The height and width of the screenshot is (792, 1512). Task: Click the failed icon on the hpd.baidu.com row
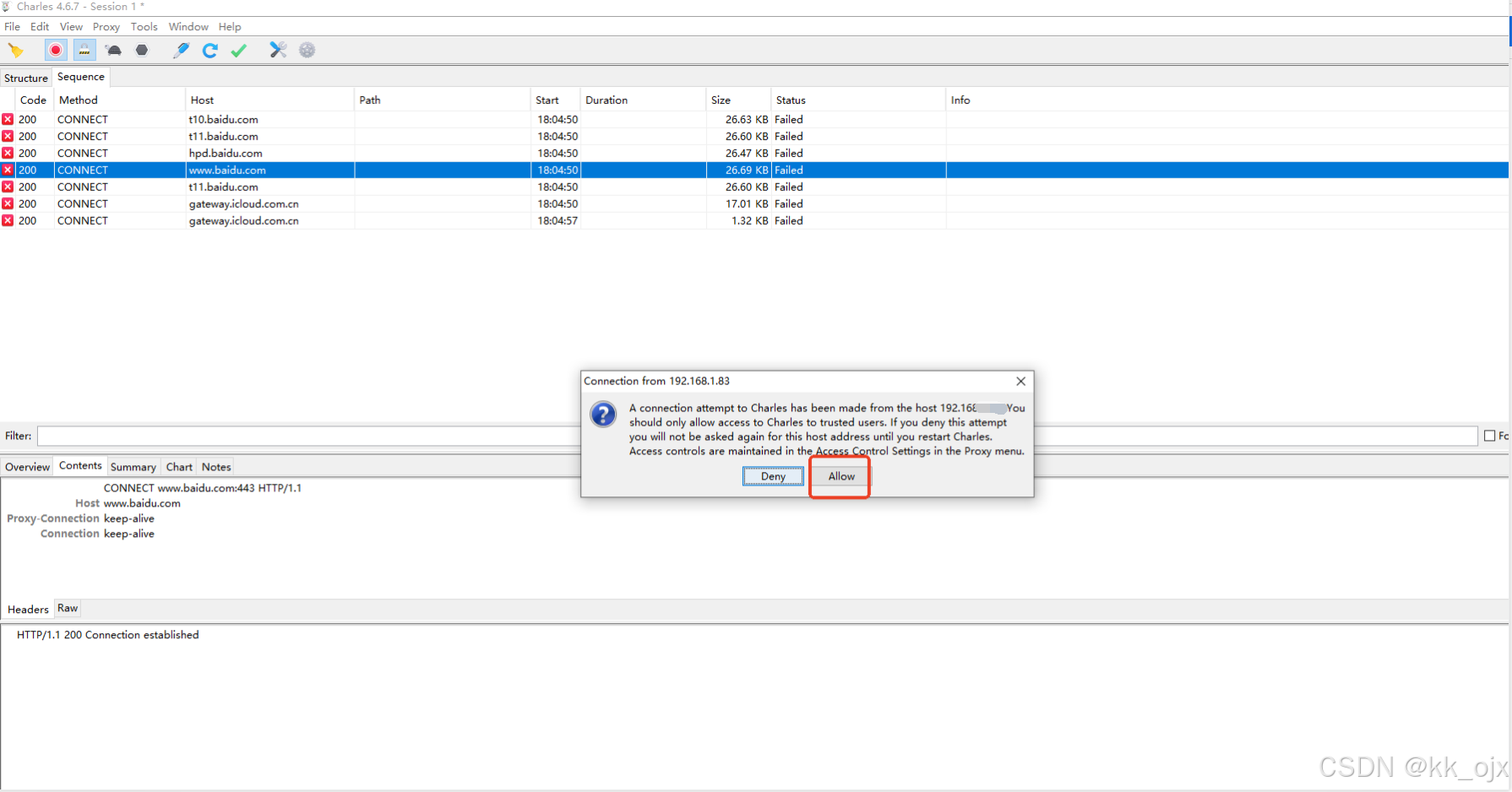(x=8, y=154)
